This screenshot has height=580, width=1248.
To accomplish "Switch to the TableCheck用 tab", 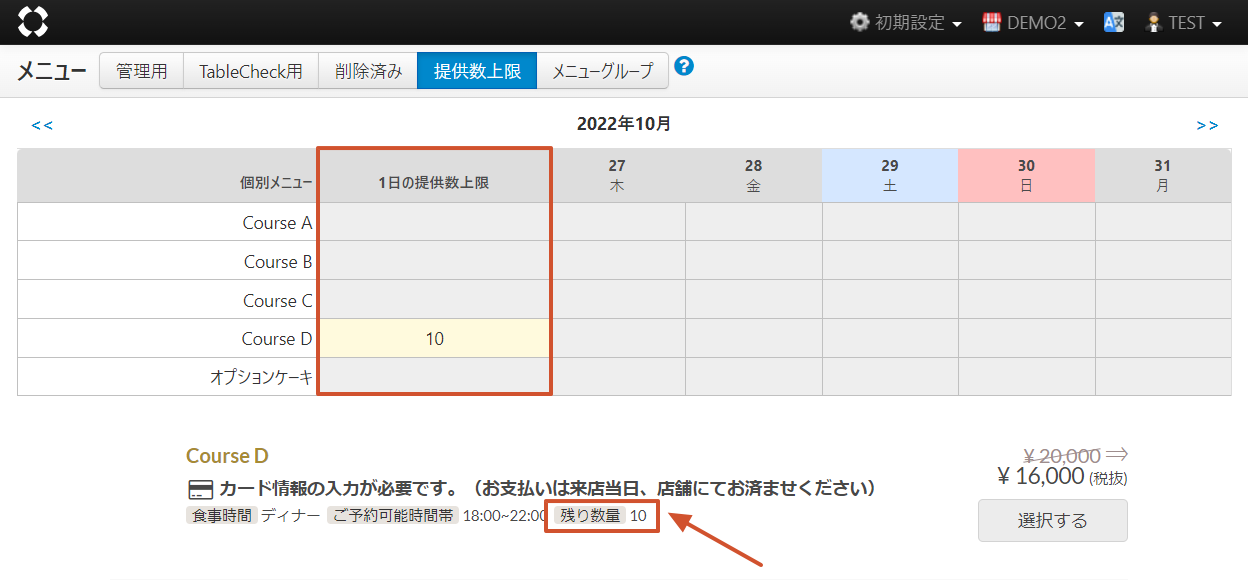I will [251, 71].
